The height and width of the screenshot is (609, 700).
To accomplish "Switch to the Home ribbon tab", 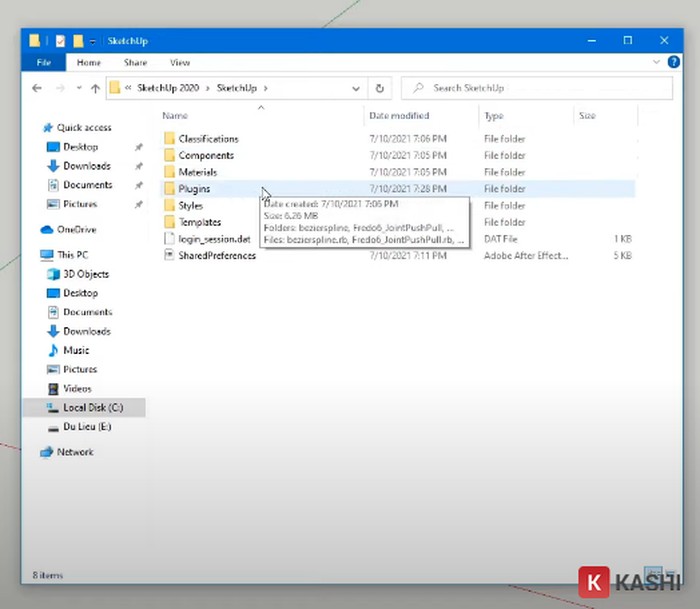I will 88,63.
